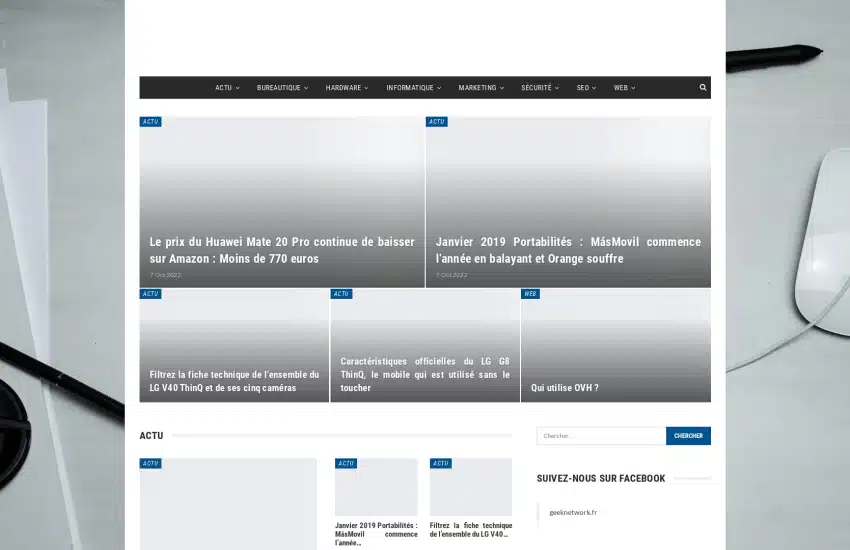
Task: Click the search magnifier icon in navbar
Action: (x=702, y=88)
